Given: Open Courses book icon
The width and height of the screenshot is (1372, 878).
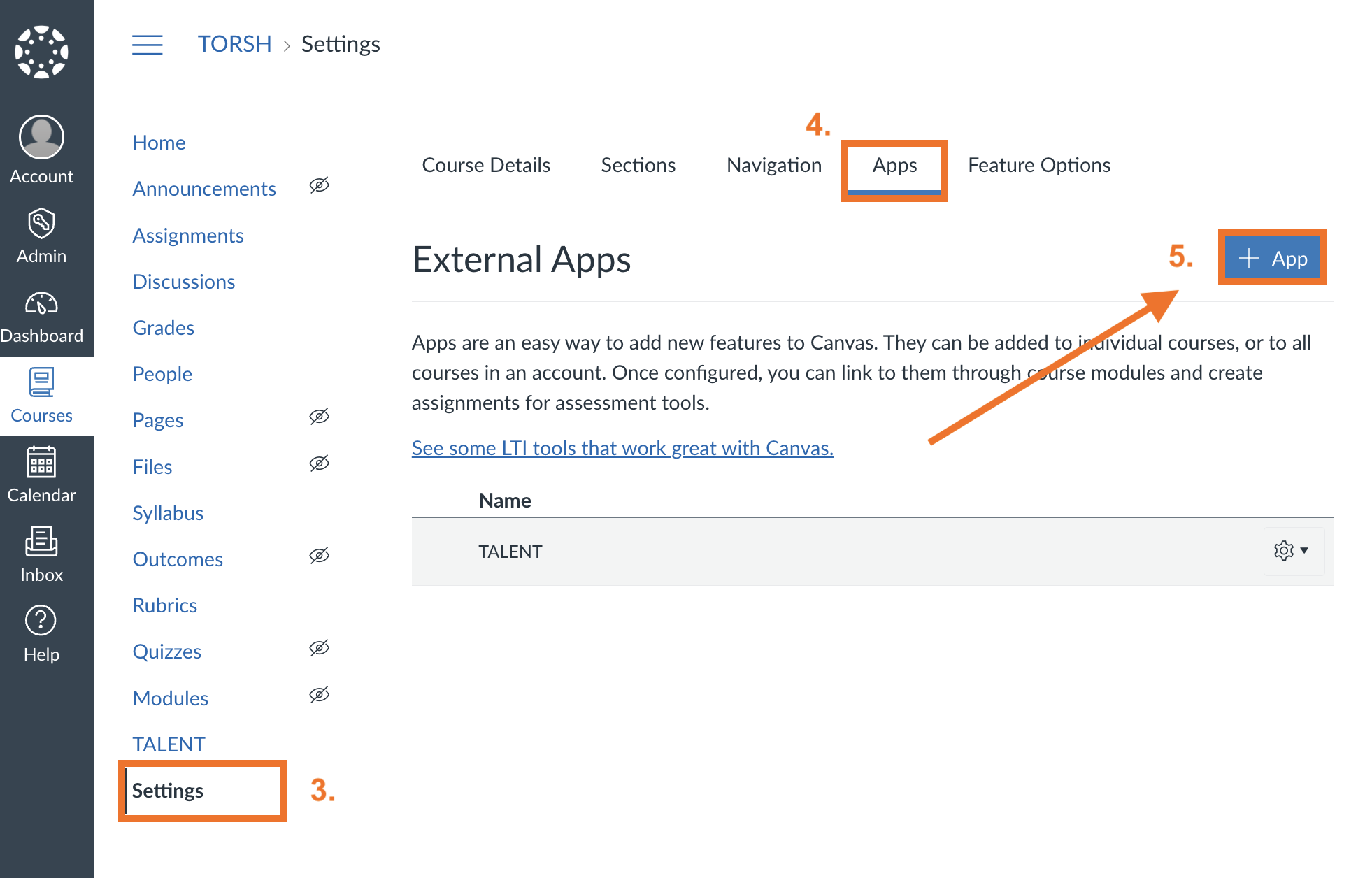Looking at the screenshot, I should coord(41,382).
